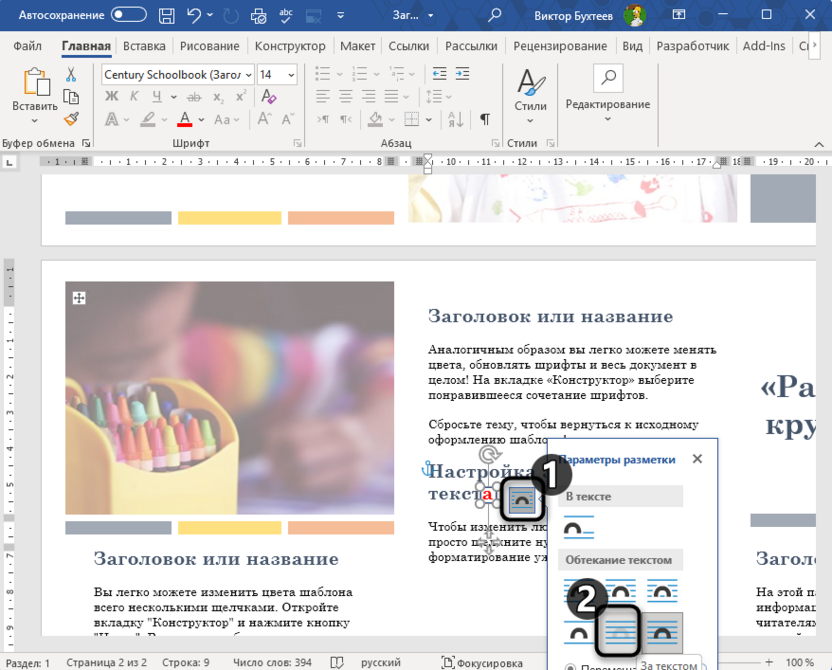Toggle paragraph marks ¶ display
The width and height of the screenshot is (832, 670).
[485, 119]
